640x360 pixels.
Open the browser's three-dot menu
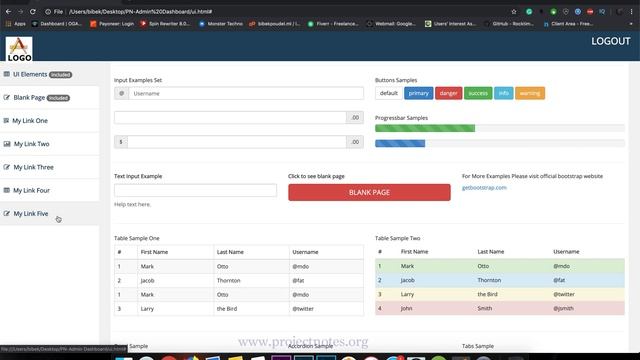point(631,11)
